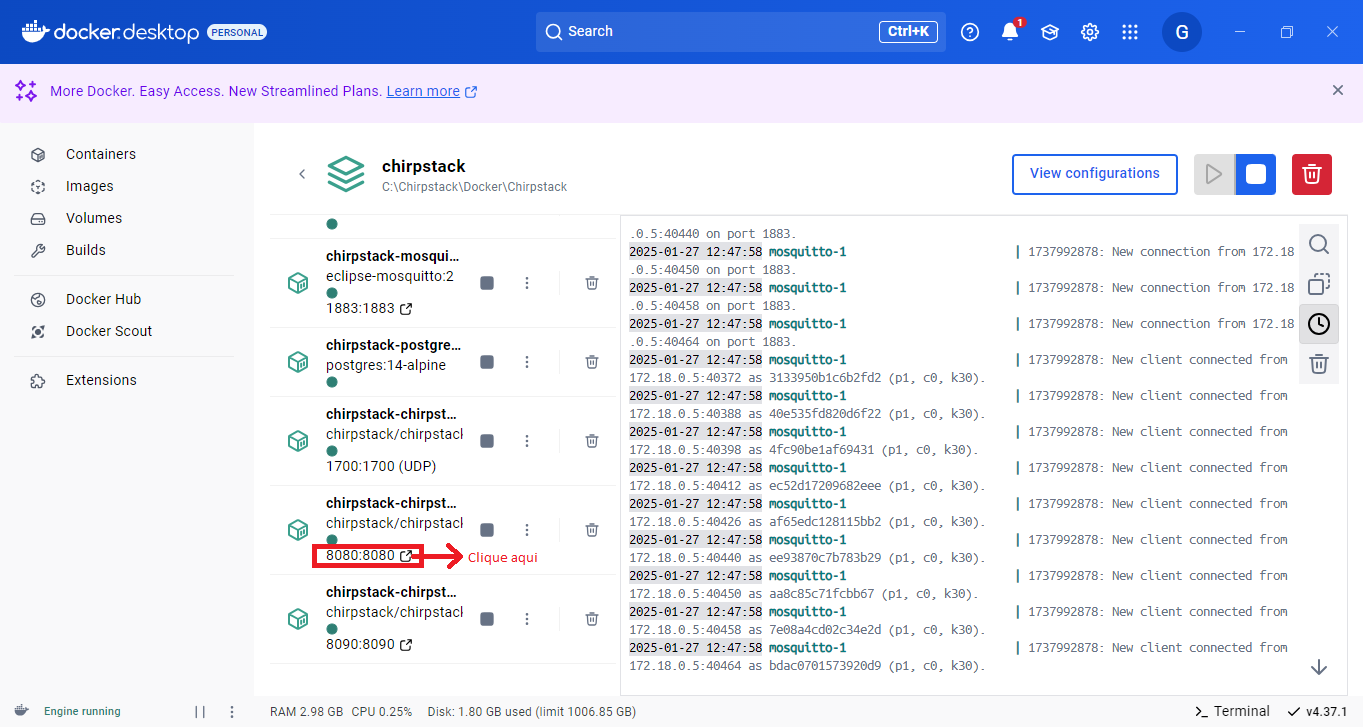
Task: Stop the whole chirpstack stack
Action: (x=1255, y=174)
